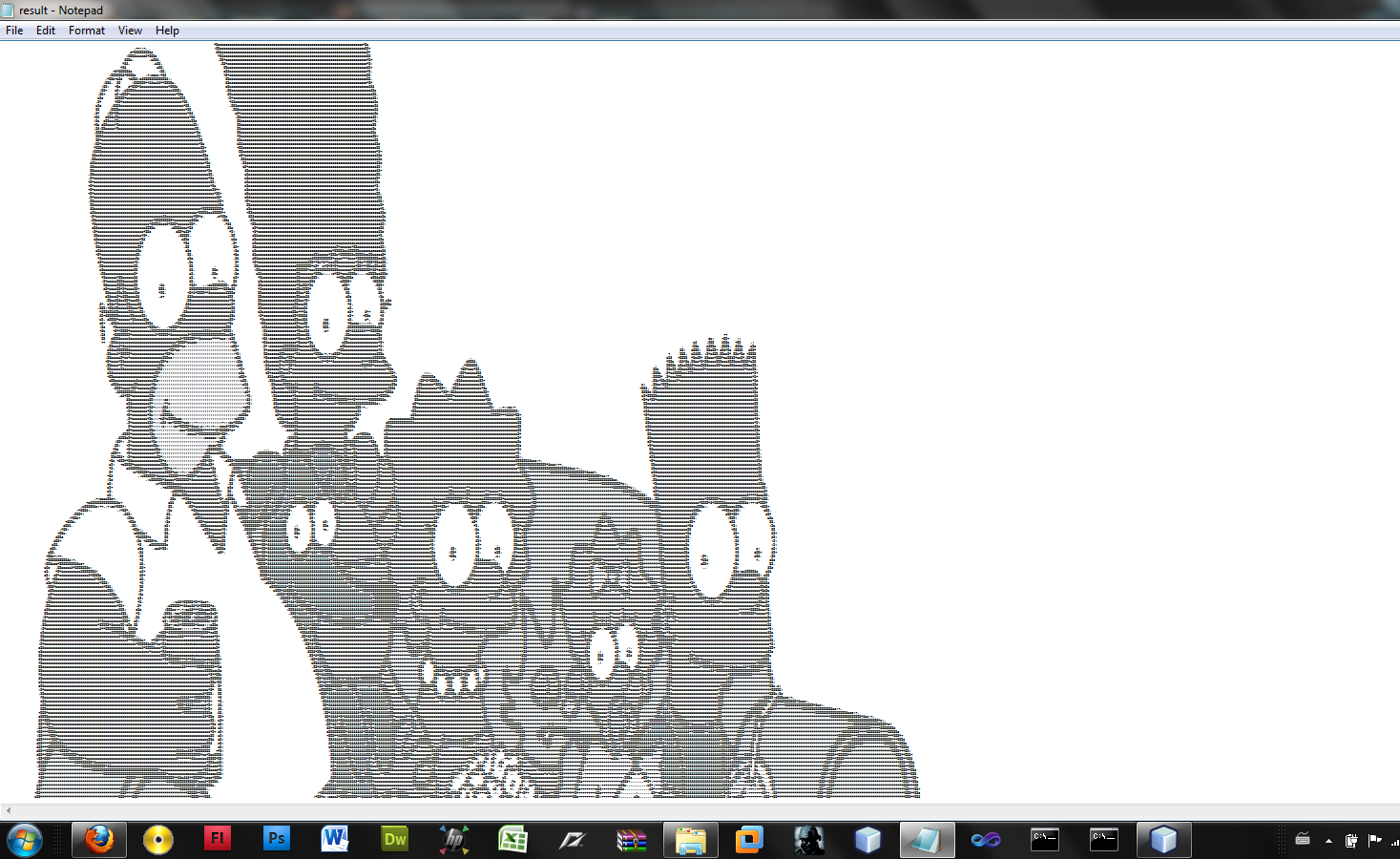Switch to Firefox on the taskbar

(98, 840)
